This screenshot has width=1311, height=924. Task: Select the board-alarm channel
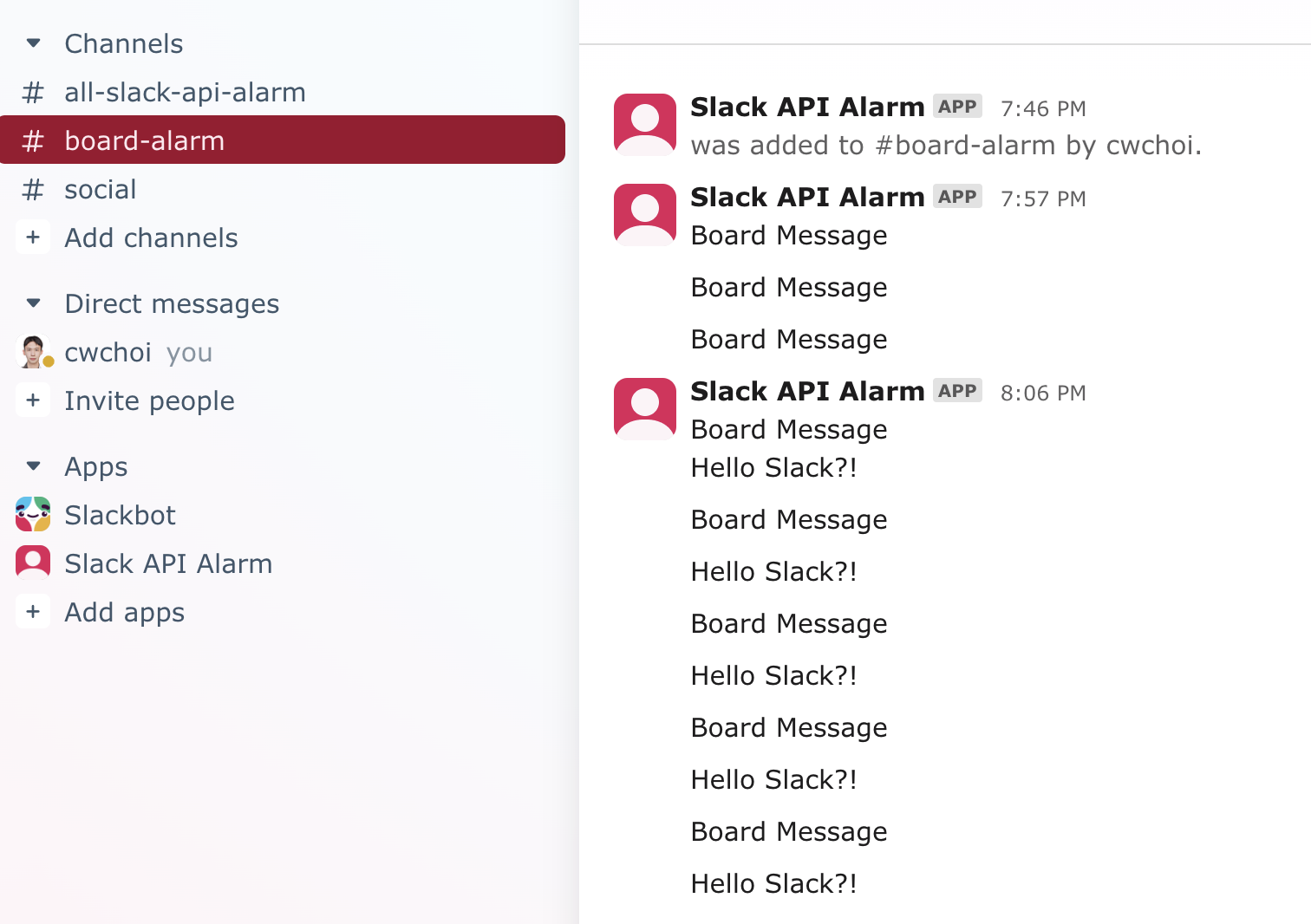point(283,140)
